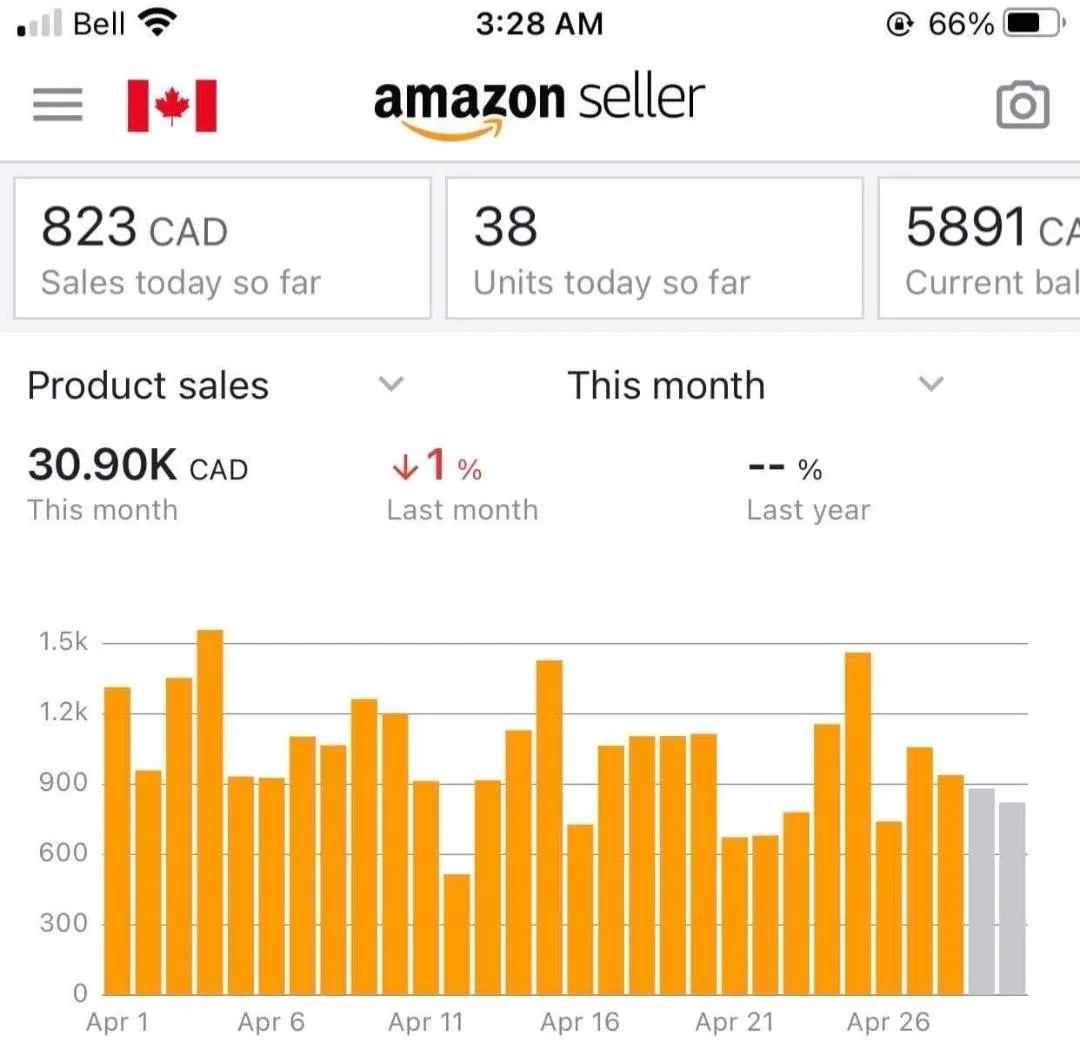
Task: Tap the first orange bar for Apr 1
Action: pyautogui.click(x=117, y=840)
